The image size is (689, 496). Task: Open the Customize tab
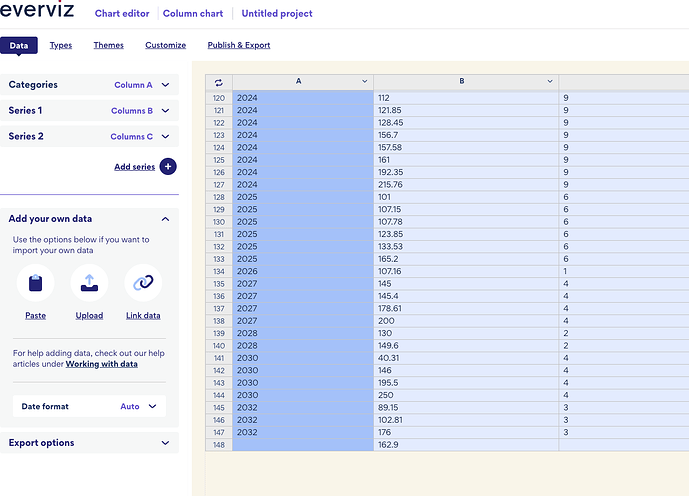click(165, 45)
